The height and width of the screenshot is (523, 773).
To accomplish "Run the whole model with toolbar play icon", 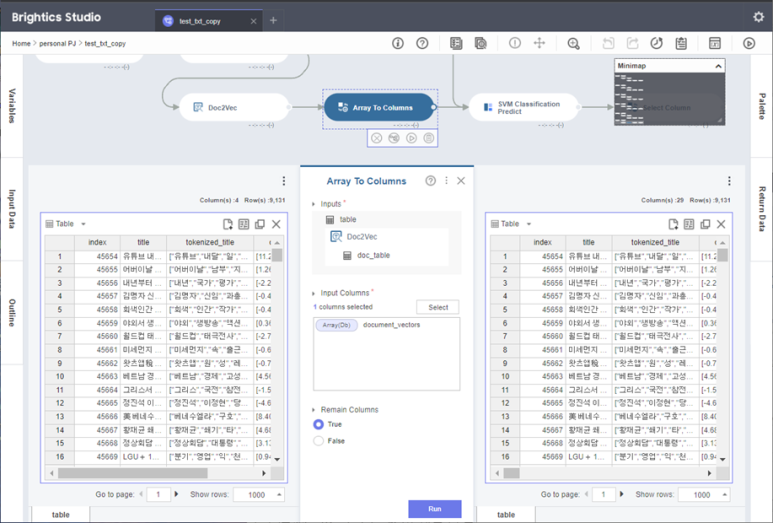I will pyautogui.click(x=749, y=43).
